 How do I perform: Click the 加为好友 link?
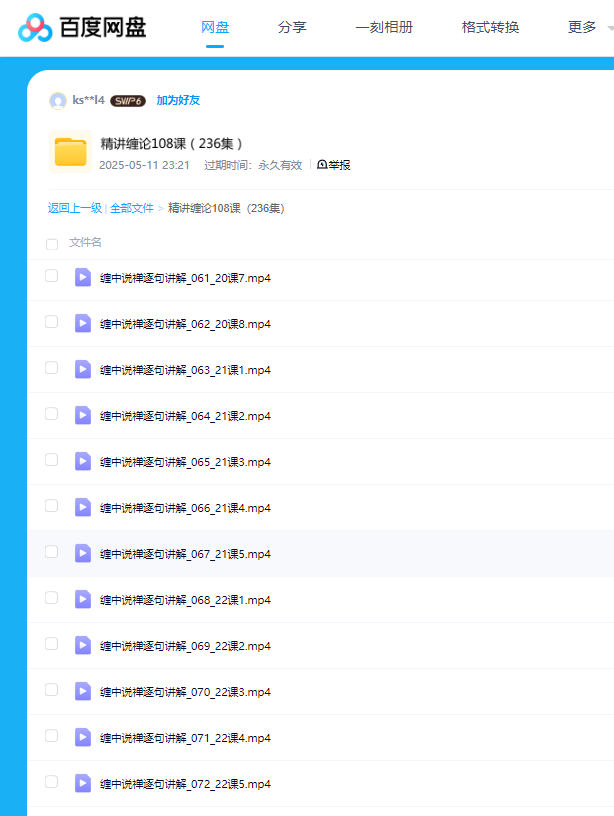coord(178,101)
